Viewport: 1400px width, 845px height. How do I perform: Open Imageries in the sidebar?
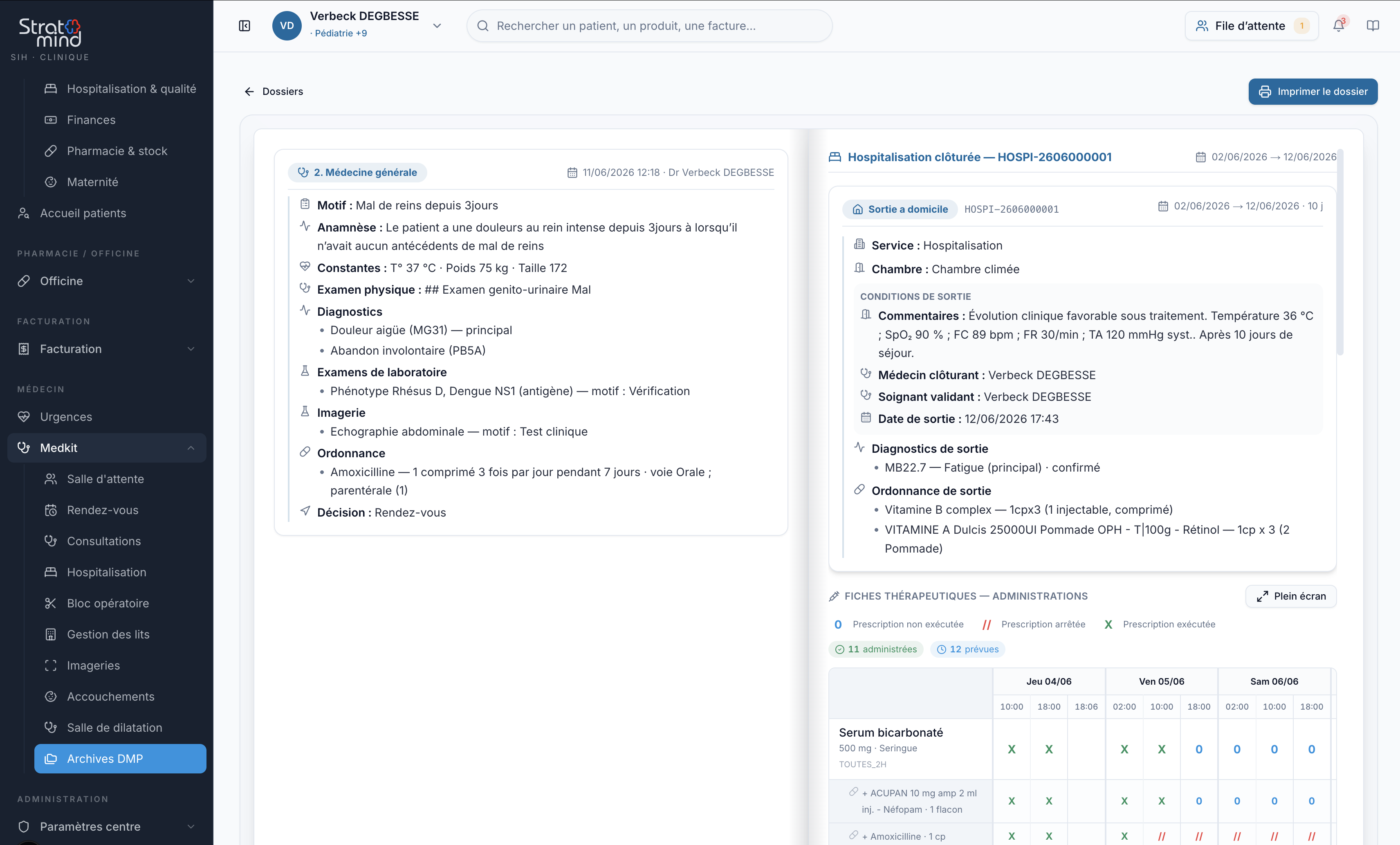(120, 665)
